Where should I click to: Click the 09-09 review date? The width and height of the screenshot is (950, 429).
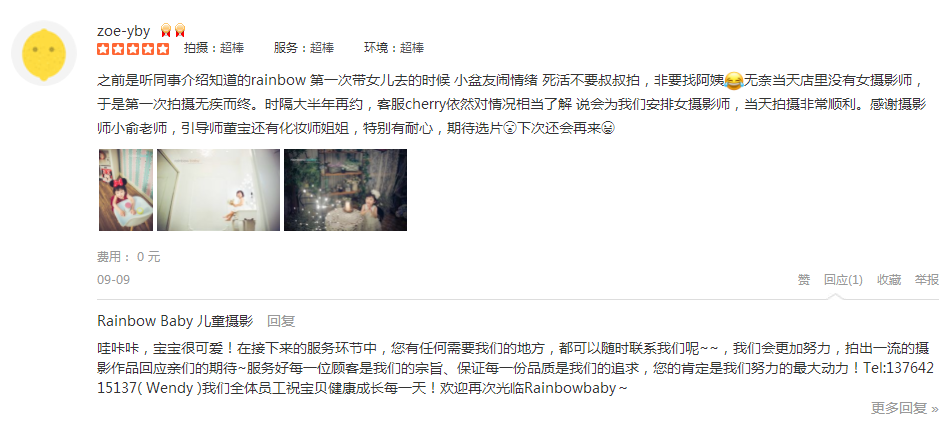click(113, 280)
